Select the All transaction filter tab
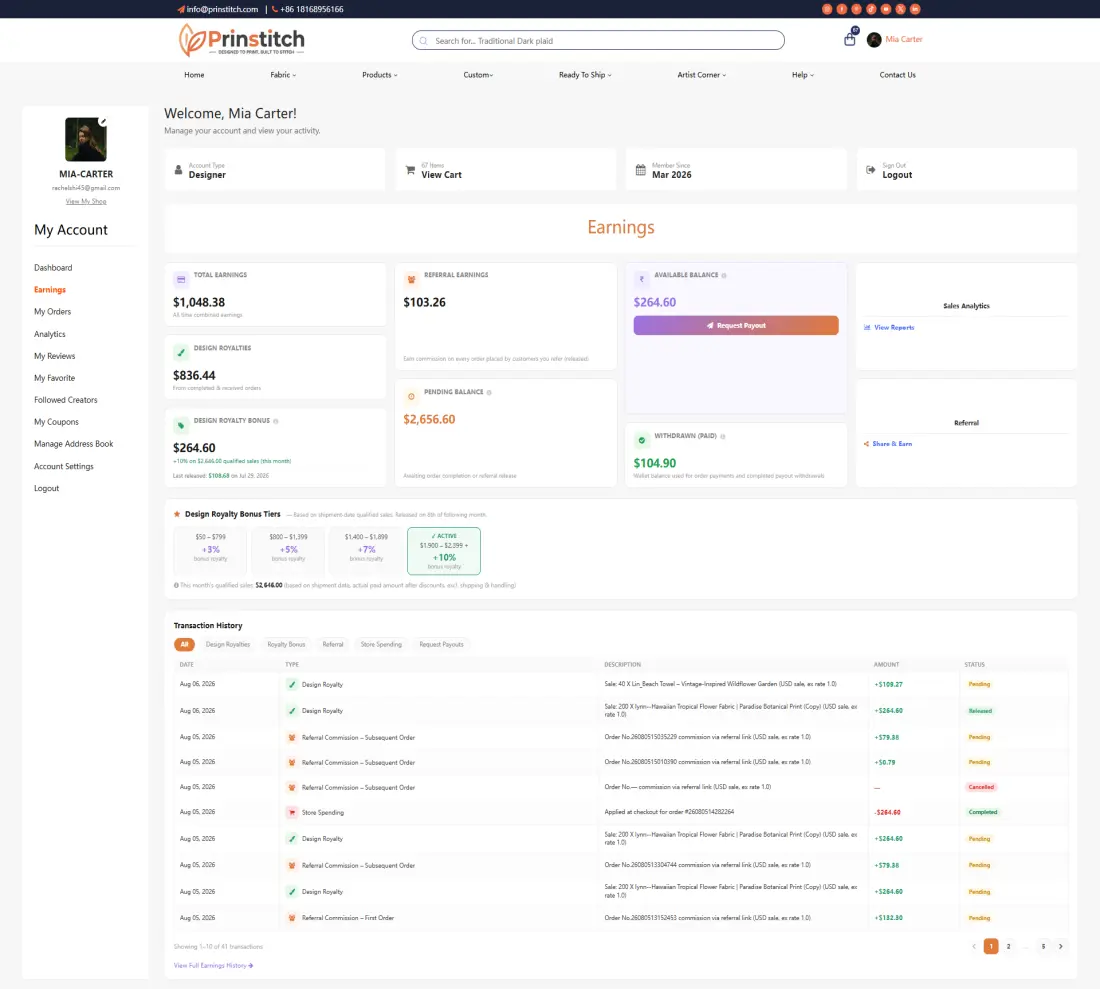This screenshot has height=989, width=1100. click(x=184, y=645)
